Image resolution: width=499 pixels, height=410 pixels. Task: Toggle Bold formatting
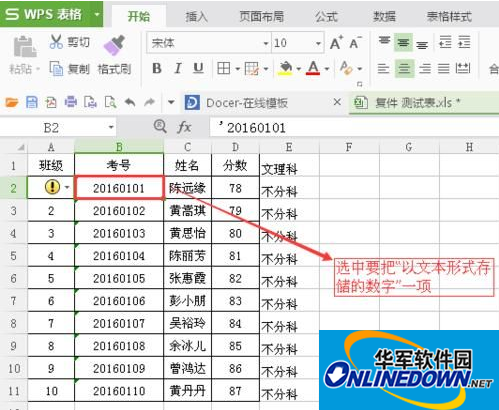pos(157,68)
